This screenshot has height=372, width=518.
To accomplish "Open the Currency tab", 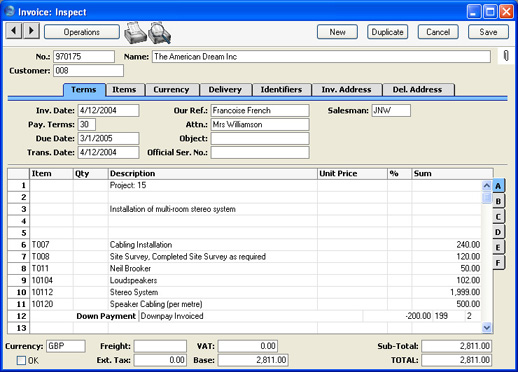I will pos(171,90).
